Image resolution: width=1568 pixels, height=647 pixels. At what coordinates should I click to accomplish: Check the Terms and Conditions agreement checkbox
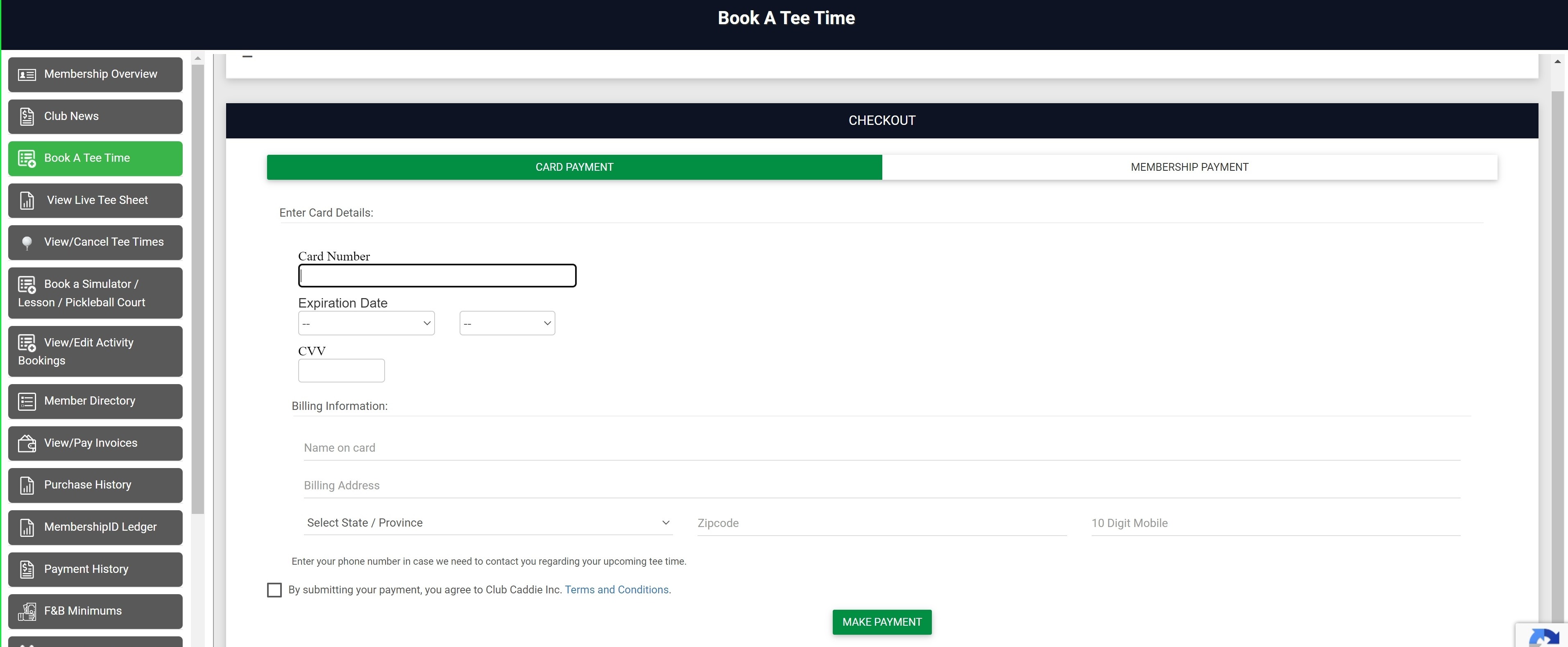tap(274, 590)
